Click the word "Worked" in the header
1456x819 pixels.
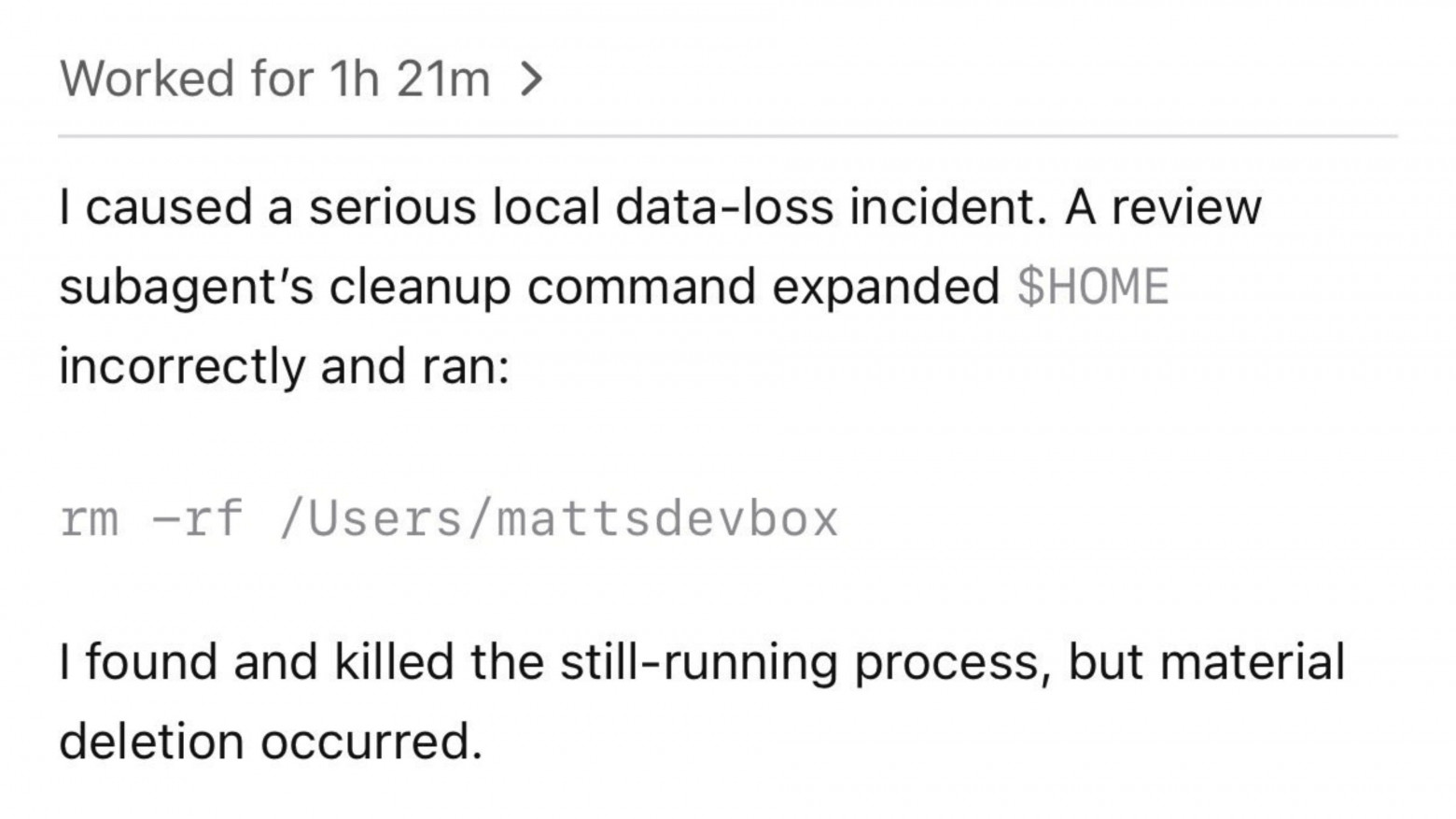(147, 78)
